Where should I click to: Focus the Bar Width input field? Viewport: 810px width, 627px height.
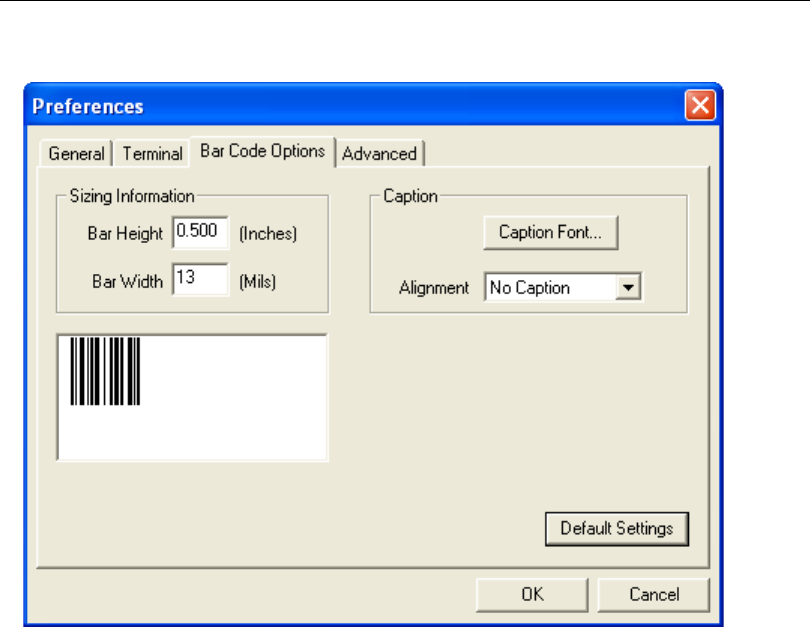(200, 280)
